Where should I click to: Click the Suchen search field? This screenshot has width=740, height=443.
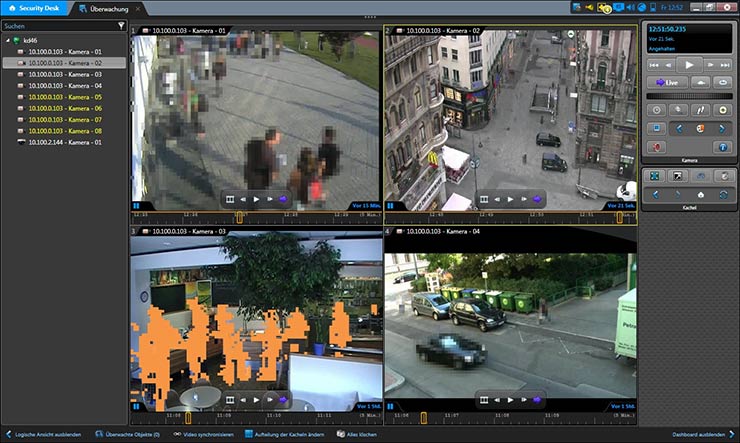pos(57,26)
